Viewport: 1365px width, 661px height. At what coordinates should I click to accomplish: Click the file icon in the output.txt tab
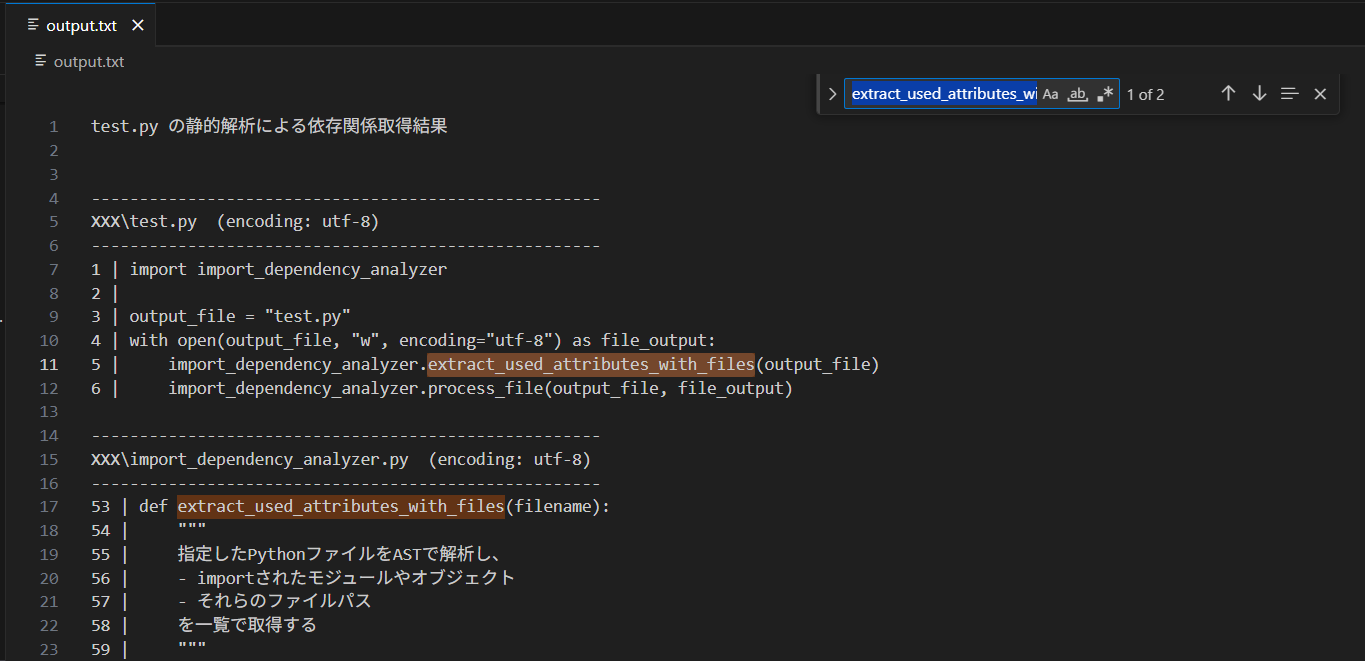[34, 25]
